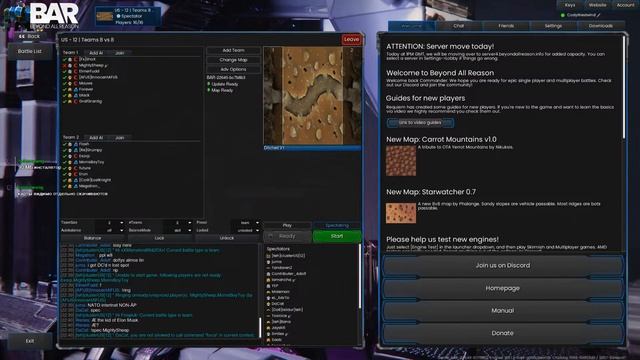Open the Homepage button
The height and width of the screenshot is (360, 640).
point(502,288)
